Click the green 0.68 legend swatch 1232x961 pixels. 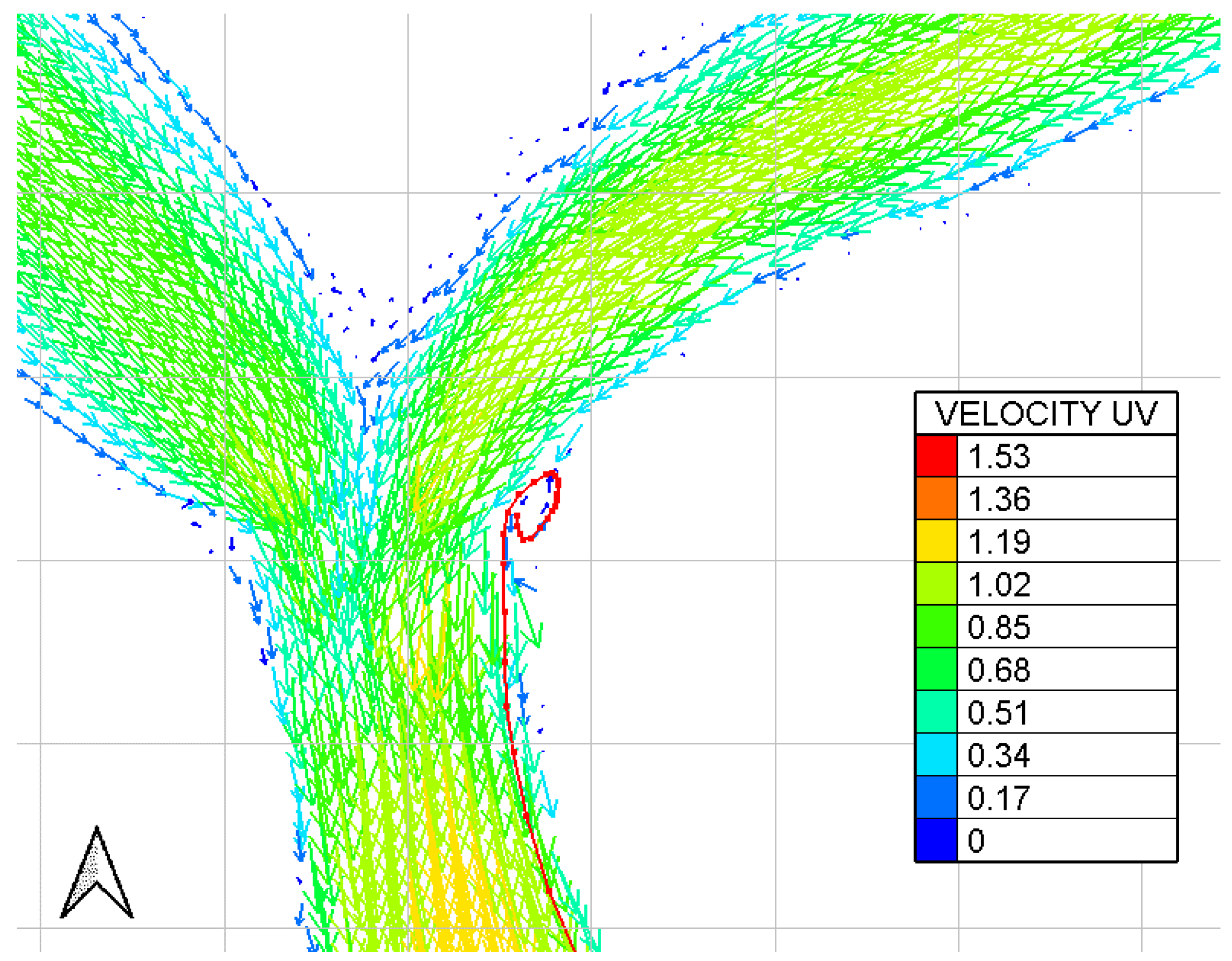pyautogui.click(x=936, y=670)
